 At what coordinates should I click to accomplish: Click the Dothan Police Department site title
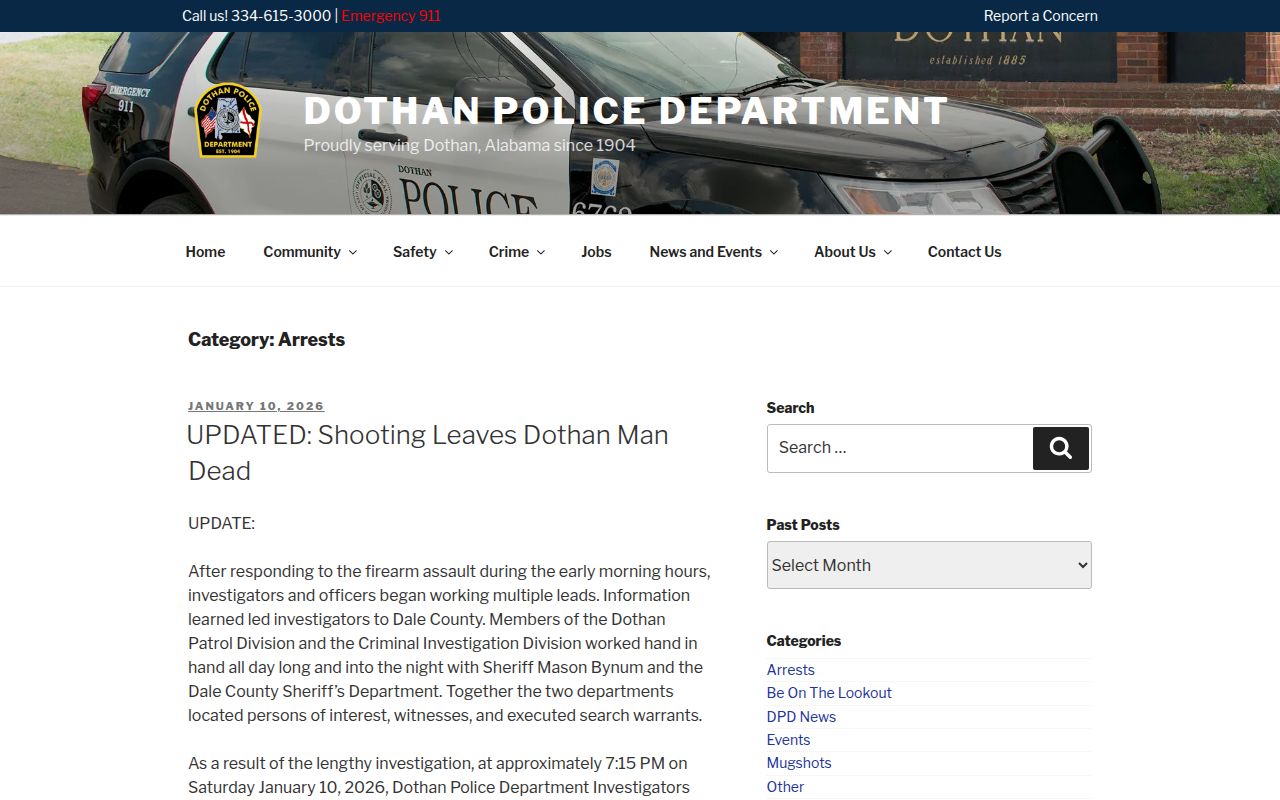[626, 111]
